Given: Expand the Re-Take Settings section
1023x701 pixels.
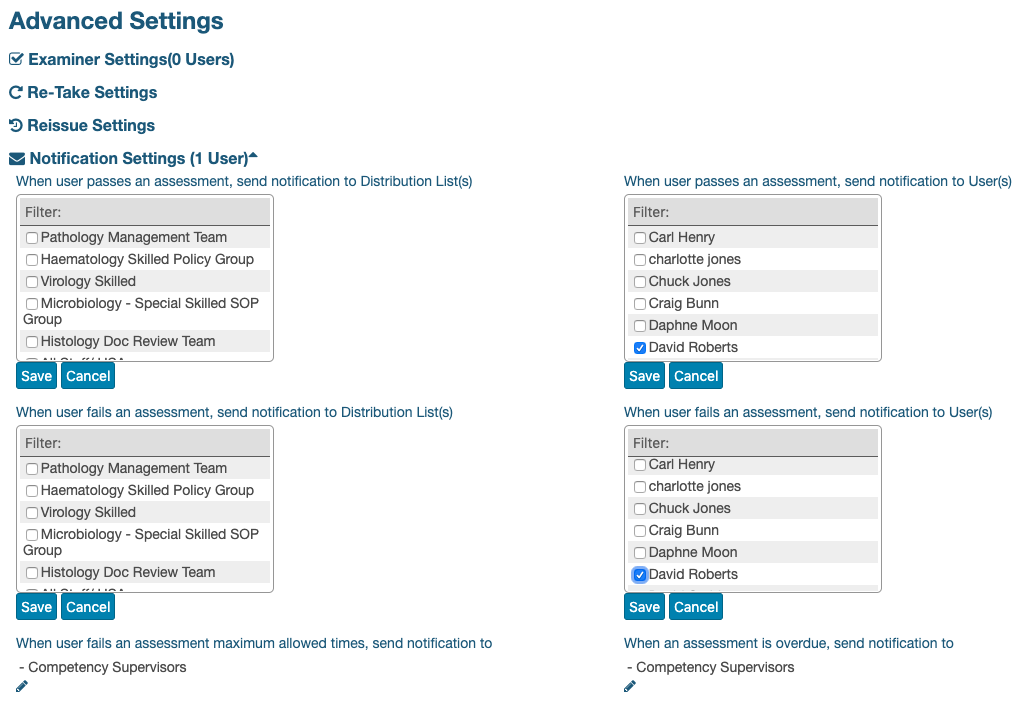Looking at the screenshot, I should pyautogui.click(x=92, y=93).
